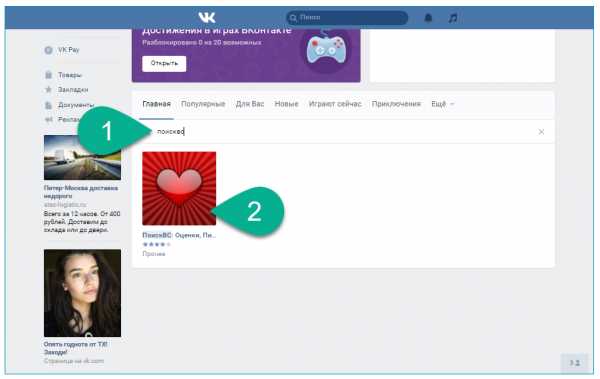Switch to the Популярные tab
The width and height of the screenshot is (600, 379).
[203, 104]
